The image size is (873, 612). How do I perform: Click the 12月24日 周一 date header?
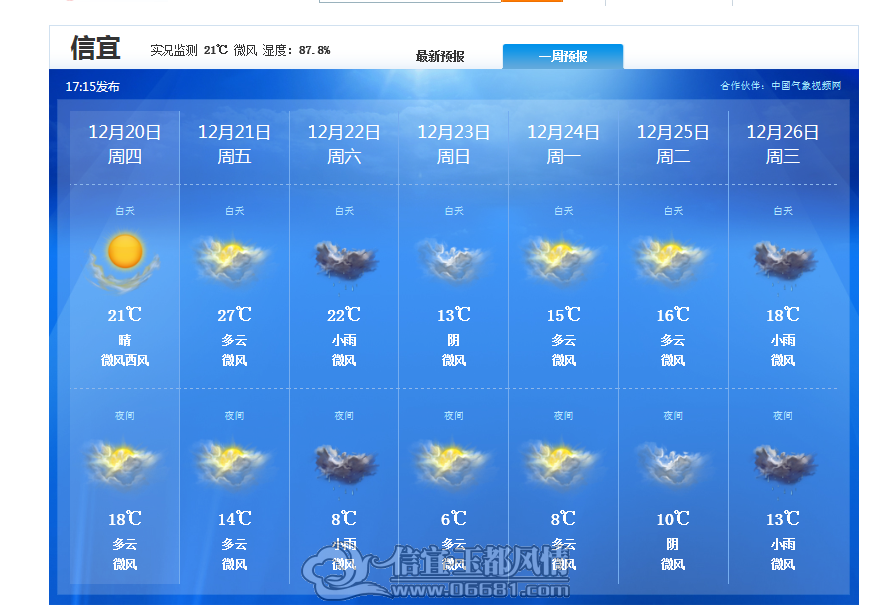coord(563,144)
